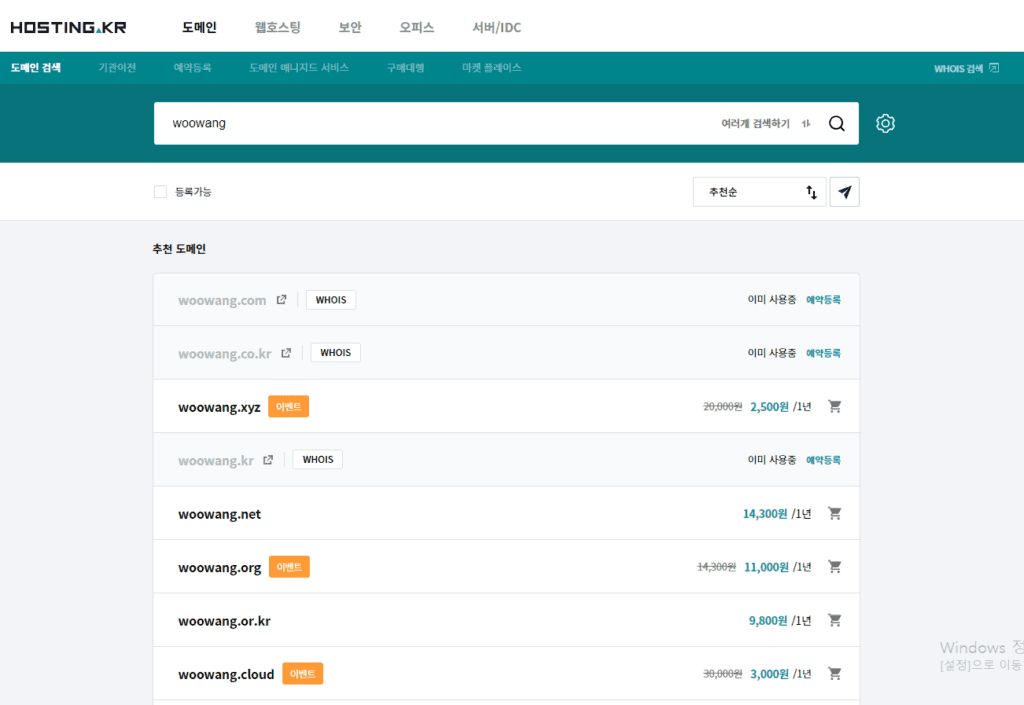
Task: Expand the 추천순 sort dropdown
Action: 759,192
